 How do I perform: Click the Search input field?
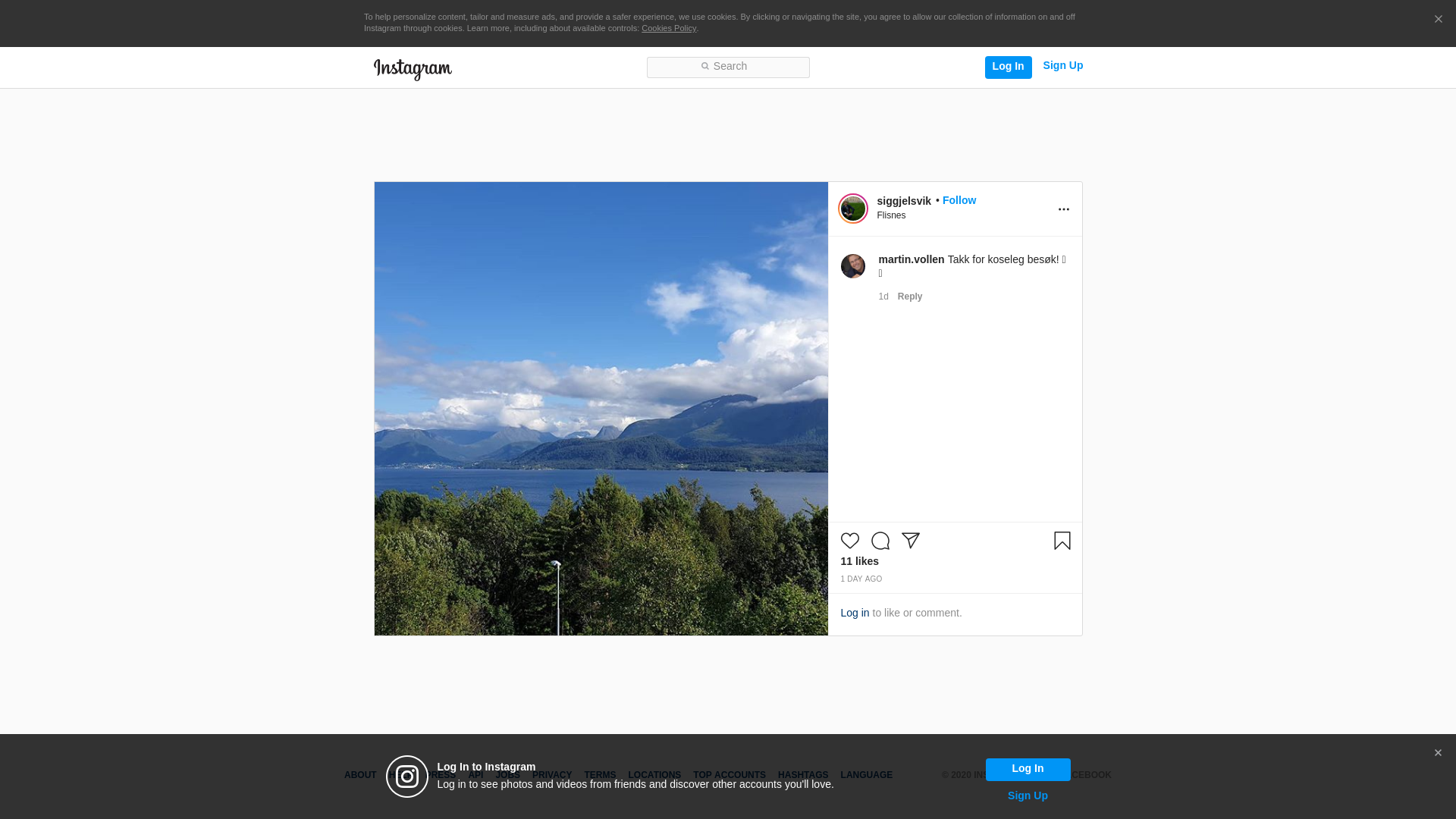pos(728,67)
